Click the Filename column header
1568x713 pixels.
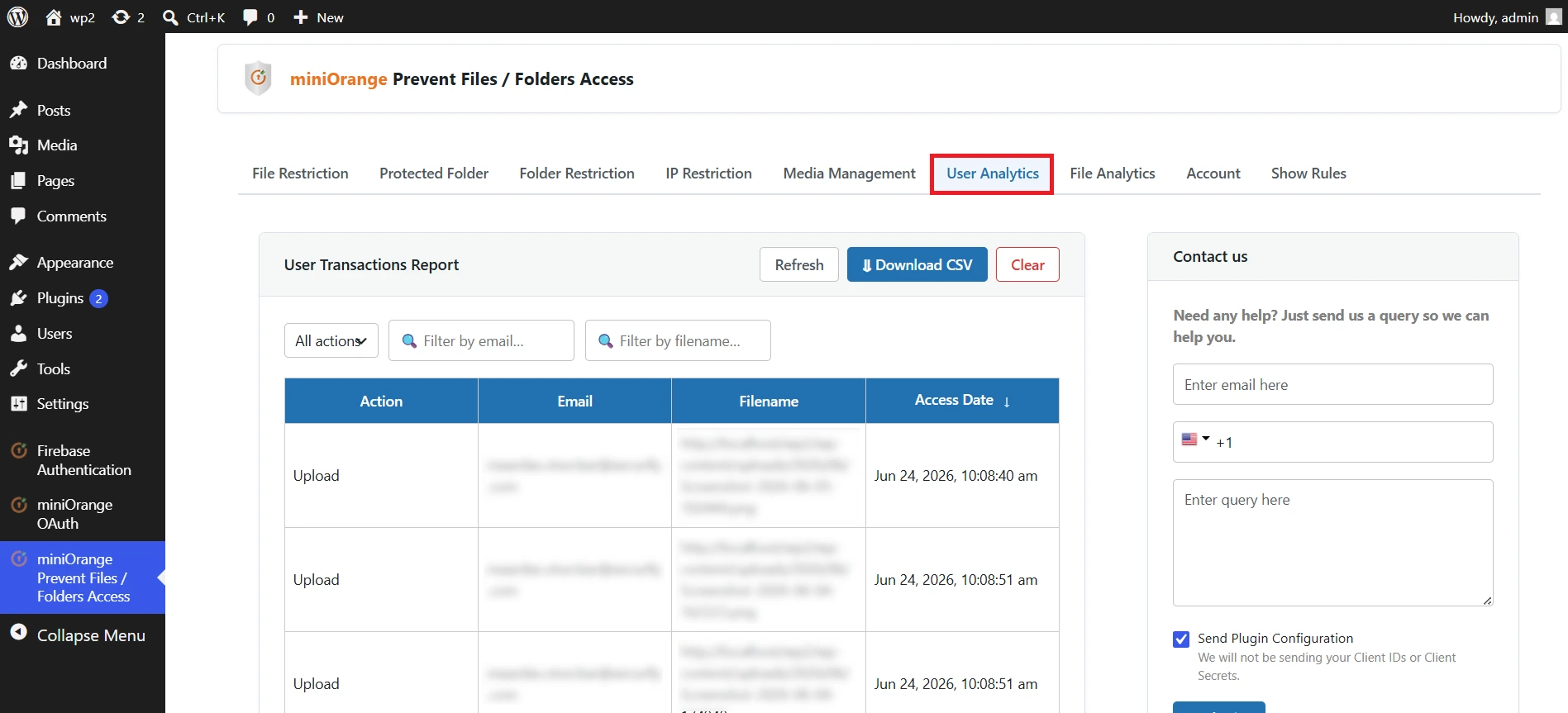[769, 401]
